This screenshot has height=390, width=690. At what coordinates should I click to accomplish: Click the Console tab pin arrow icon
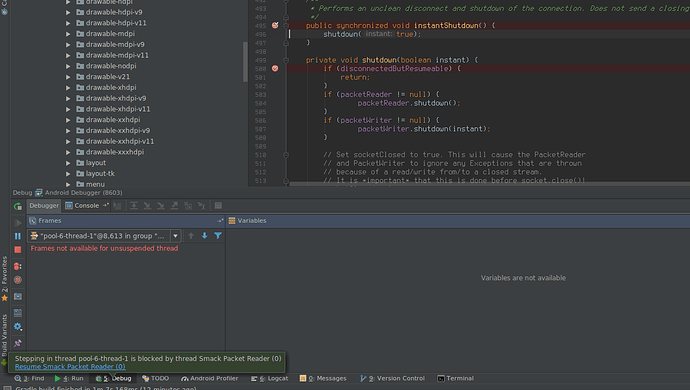(x=106, y=206)
